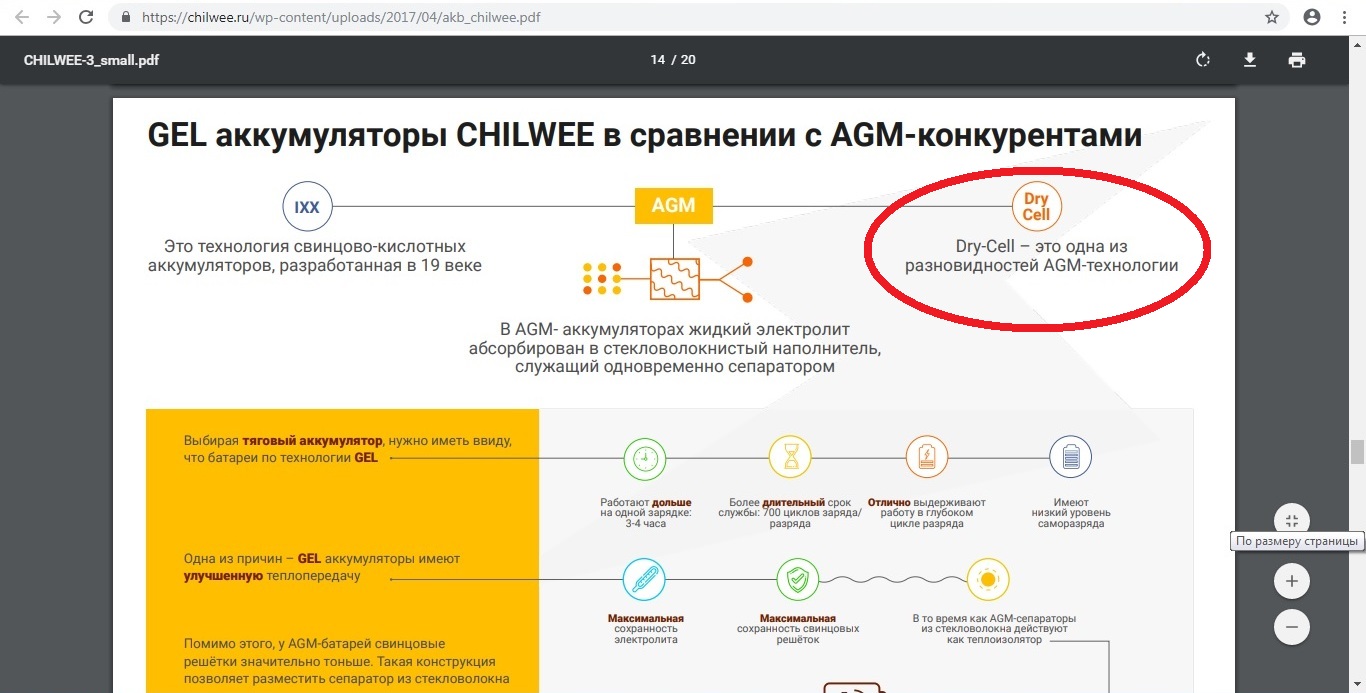Click the address bar URL
Screen dimensions: 1366x693
(x=343, y=17)
